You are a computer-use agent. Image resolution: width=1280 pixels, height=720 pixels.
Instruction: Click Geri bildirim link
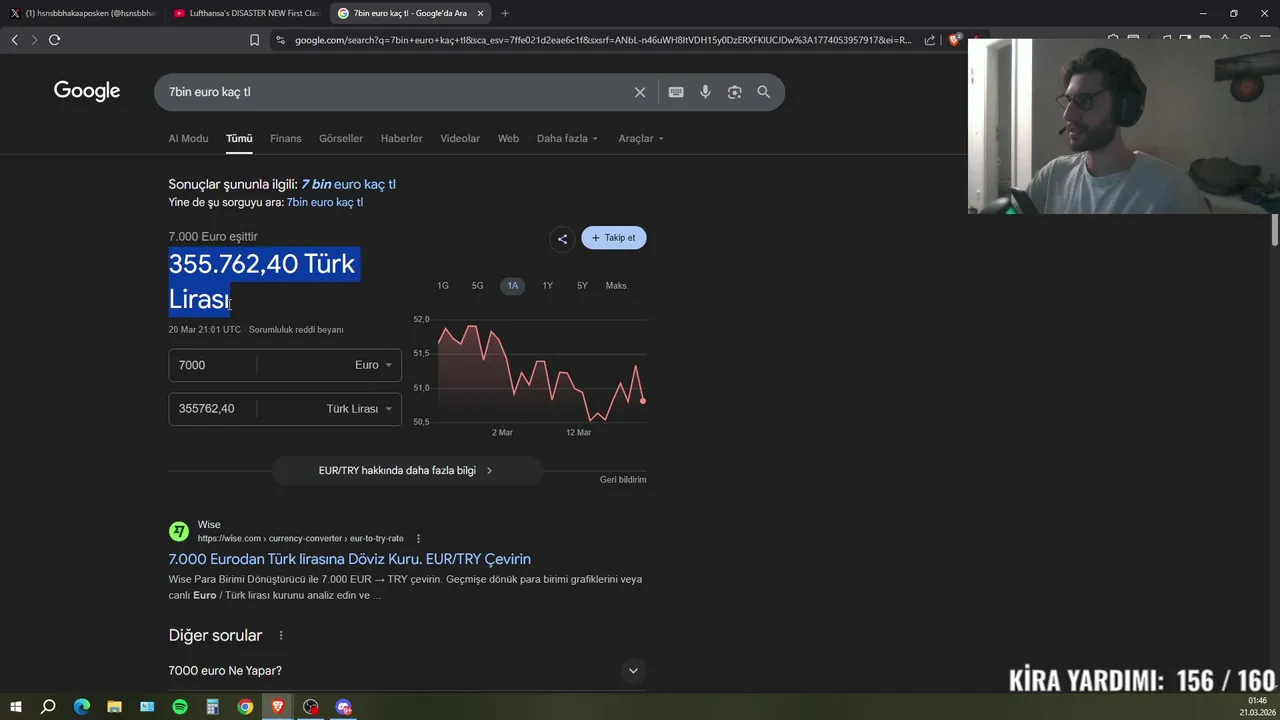tap(623, 480)
